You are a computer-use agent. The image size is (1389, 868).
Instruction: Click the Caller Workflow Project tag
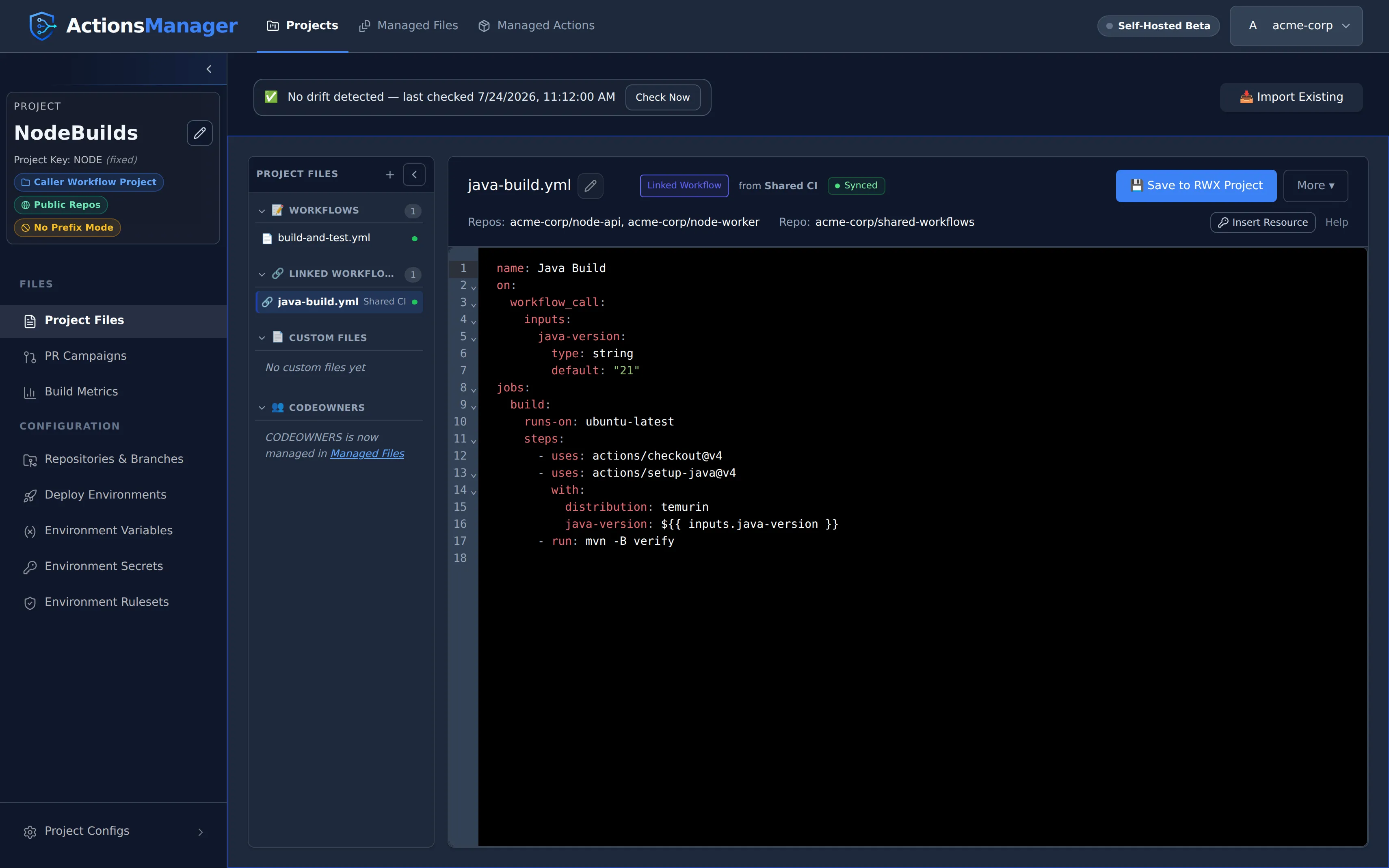click(89, 182)
